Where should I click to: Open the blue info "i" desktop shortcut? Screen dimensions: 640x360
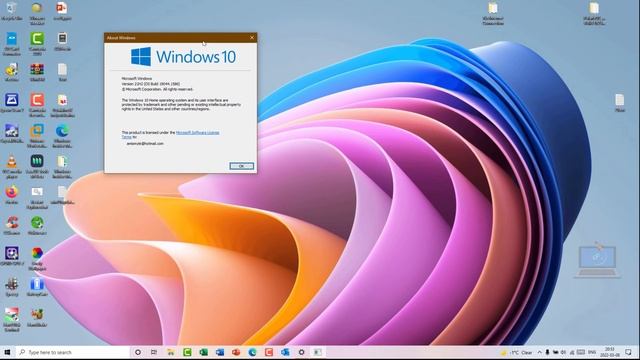37,287
